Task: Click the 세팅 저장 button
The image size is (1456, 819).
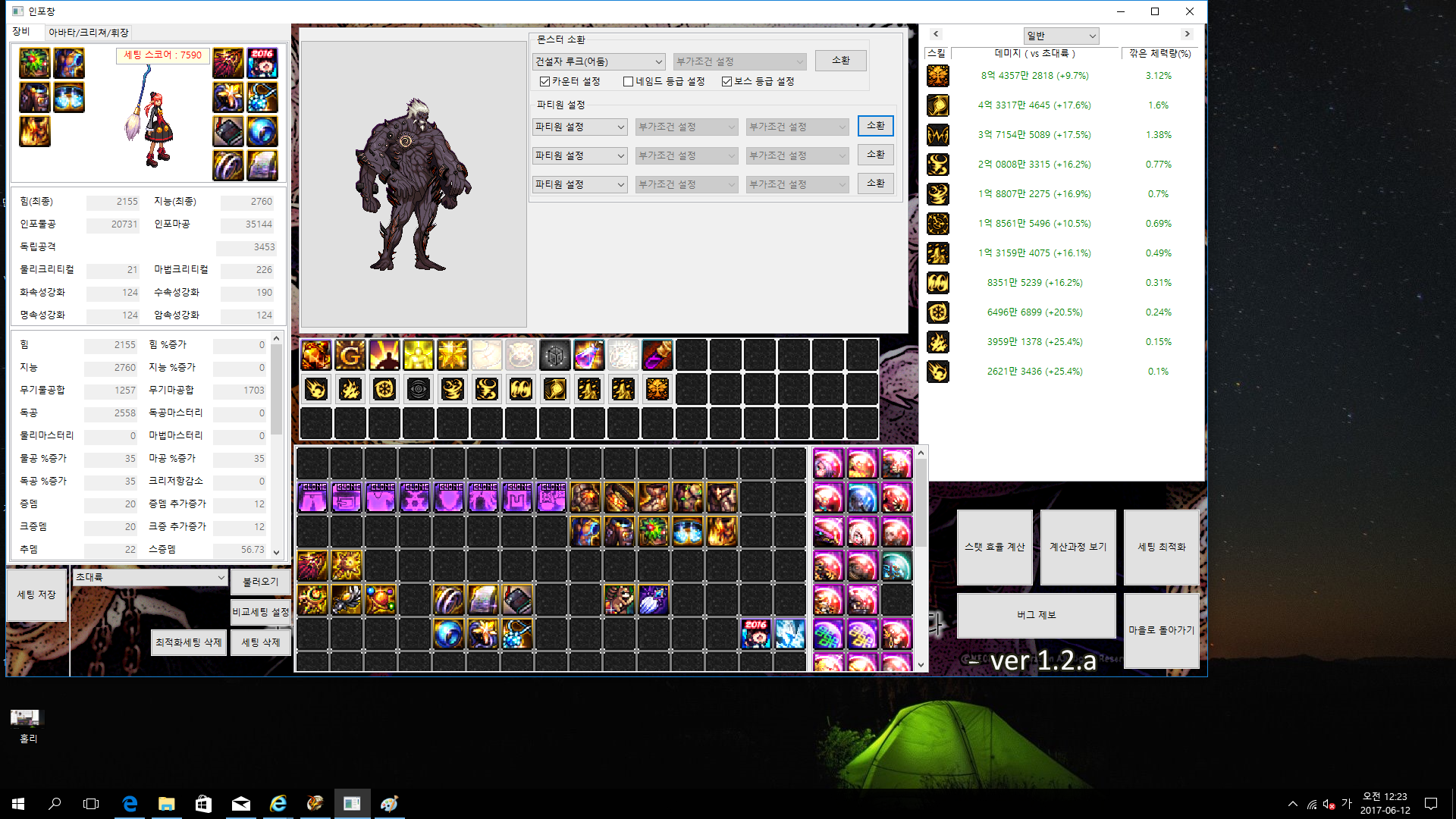Action: (36, 595)
